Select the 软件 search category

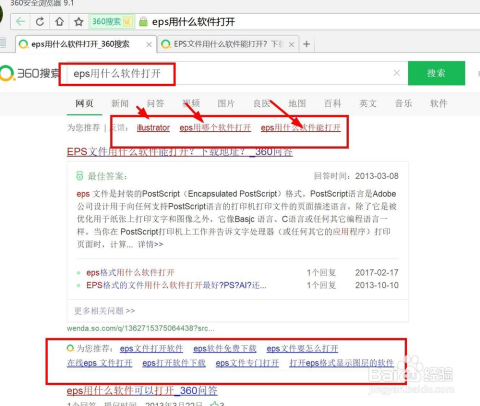pos(438,104)
